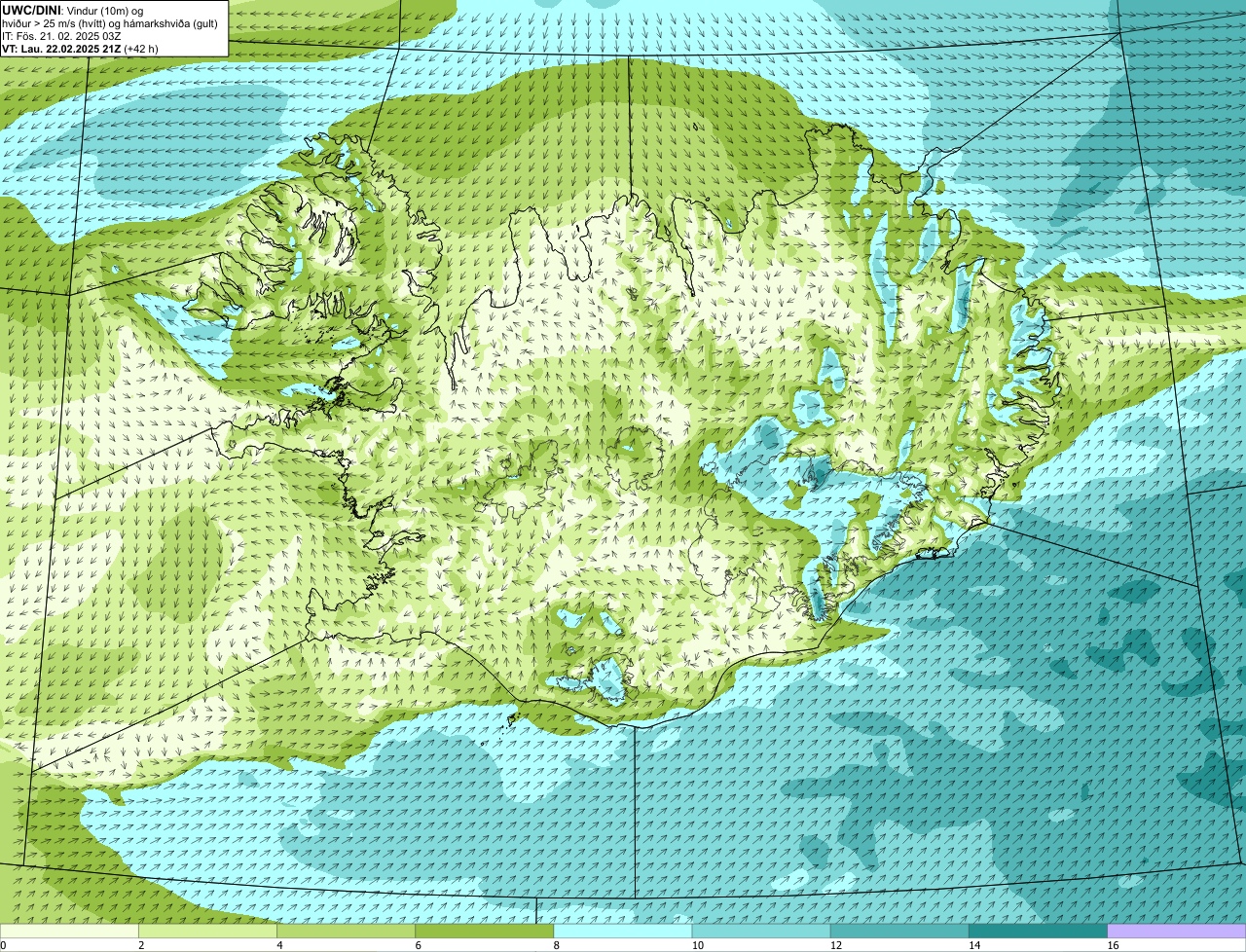Click the '16' label on the color scale
Viewport: 1246px width, 952px height.
pyautogui.click(x=1112, y=945)
